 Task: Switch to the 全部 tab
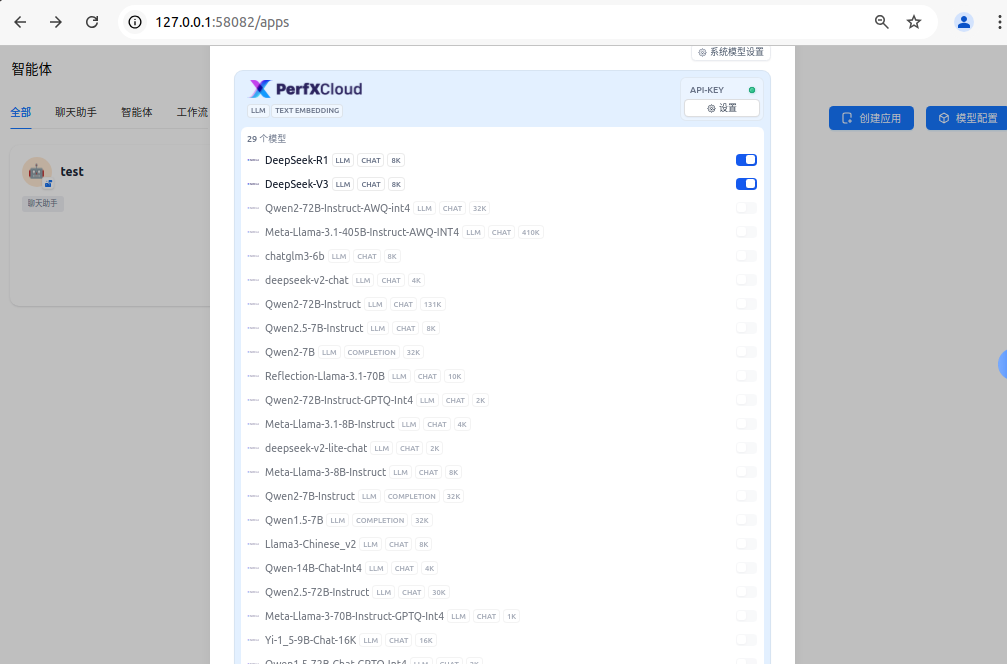coord(21,112)
